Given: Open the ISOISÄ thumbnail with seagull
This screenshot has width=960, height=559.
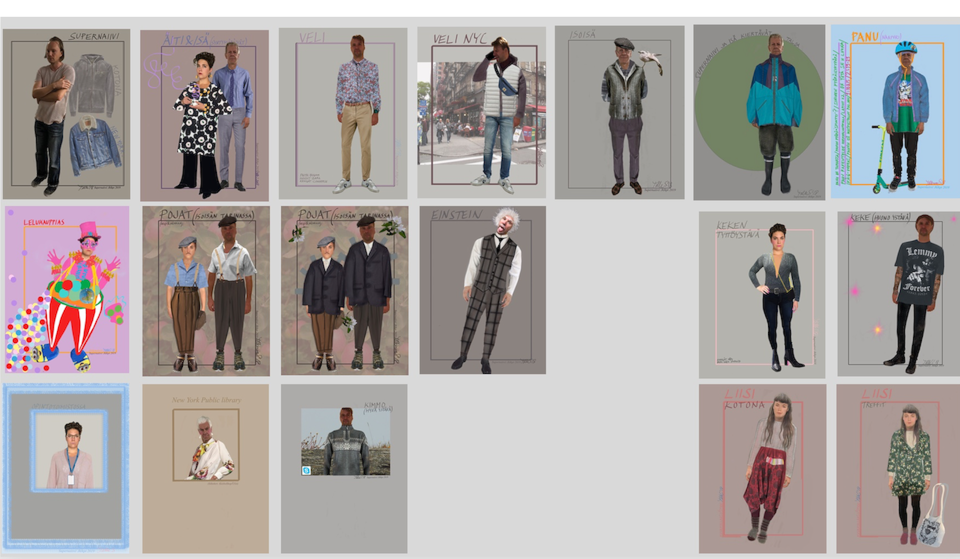Looking at the screenshot, I should [620, 112].
